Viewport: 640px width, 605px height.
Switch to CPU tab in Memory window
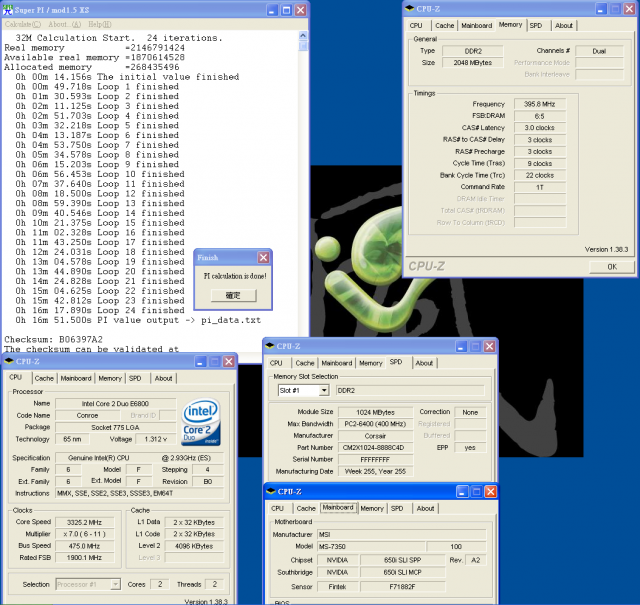tap(416, 25)
